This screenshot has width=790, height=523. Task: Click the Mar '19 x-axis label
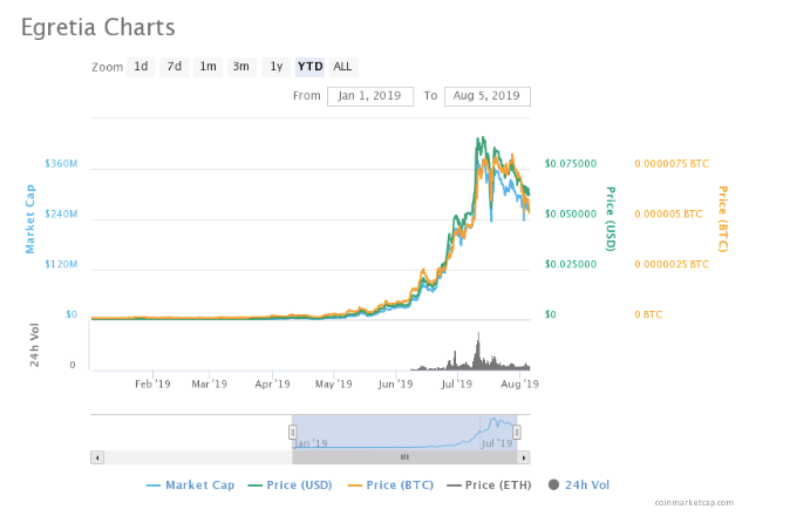pyautogui.click(x=209, y=384)
